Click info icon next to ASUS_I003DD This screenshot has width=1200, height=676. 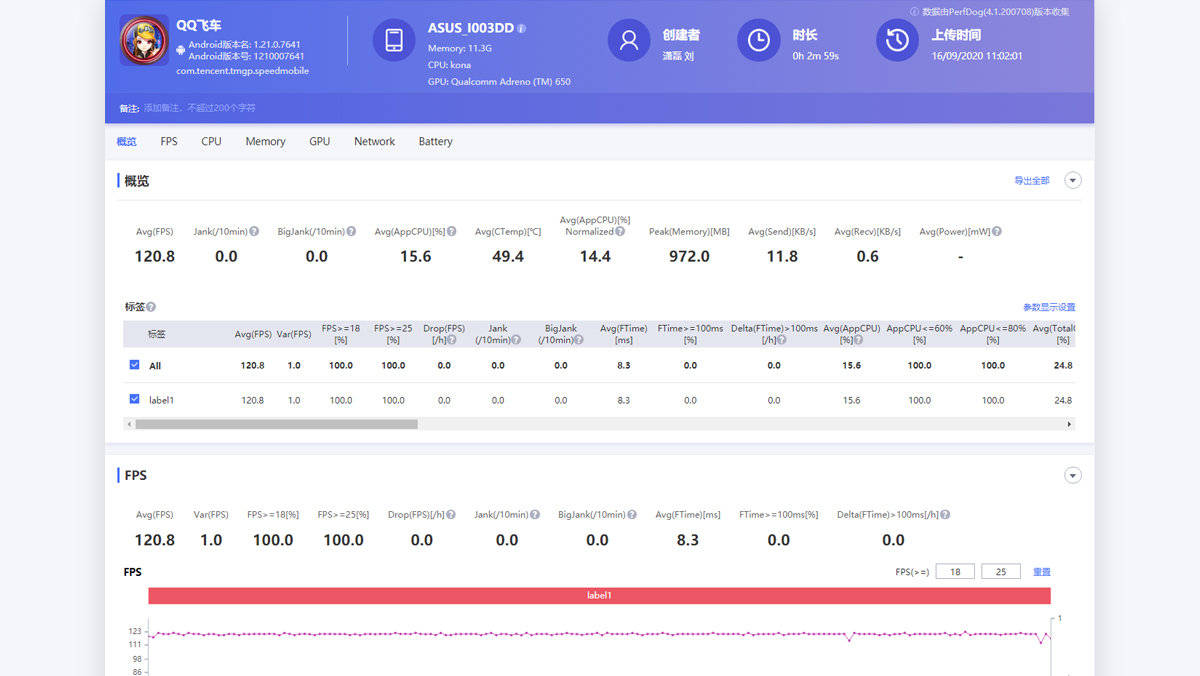(x=522, y=29)
